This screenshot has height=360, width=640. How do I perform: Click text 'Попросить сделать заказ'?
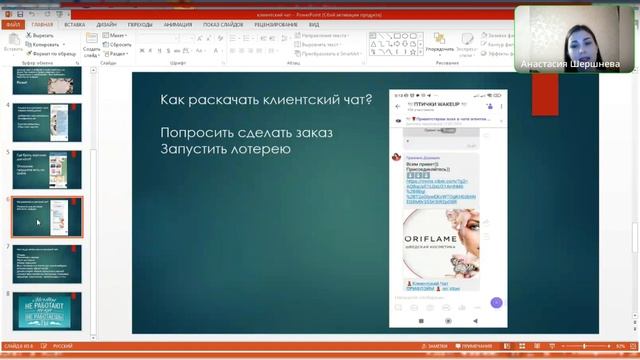(x=247, y=132)
